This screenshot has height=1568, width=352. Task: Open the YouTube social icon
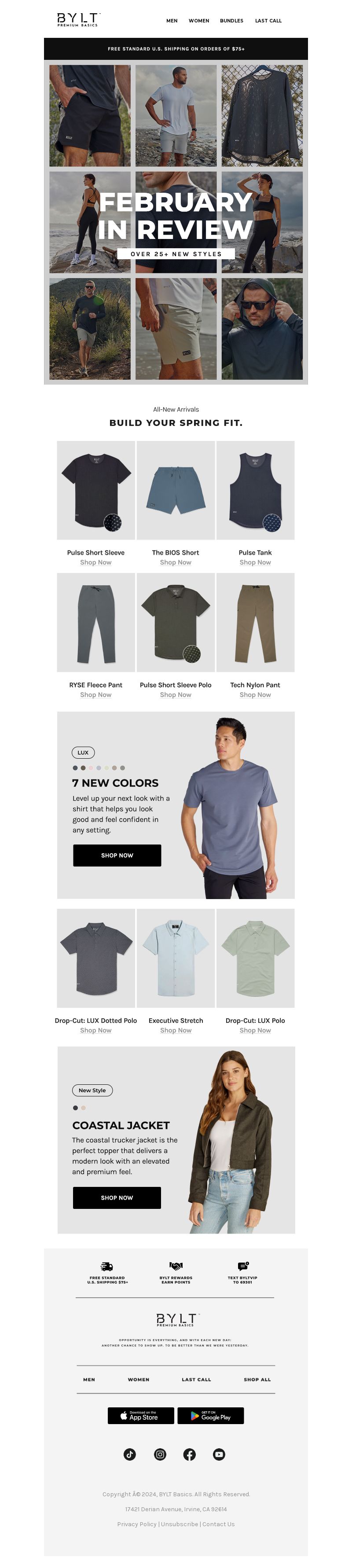tap(219, 1454)
